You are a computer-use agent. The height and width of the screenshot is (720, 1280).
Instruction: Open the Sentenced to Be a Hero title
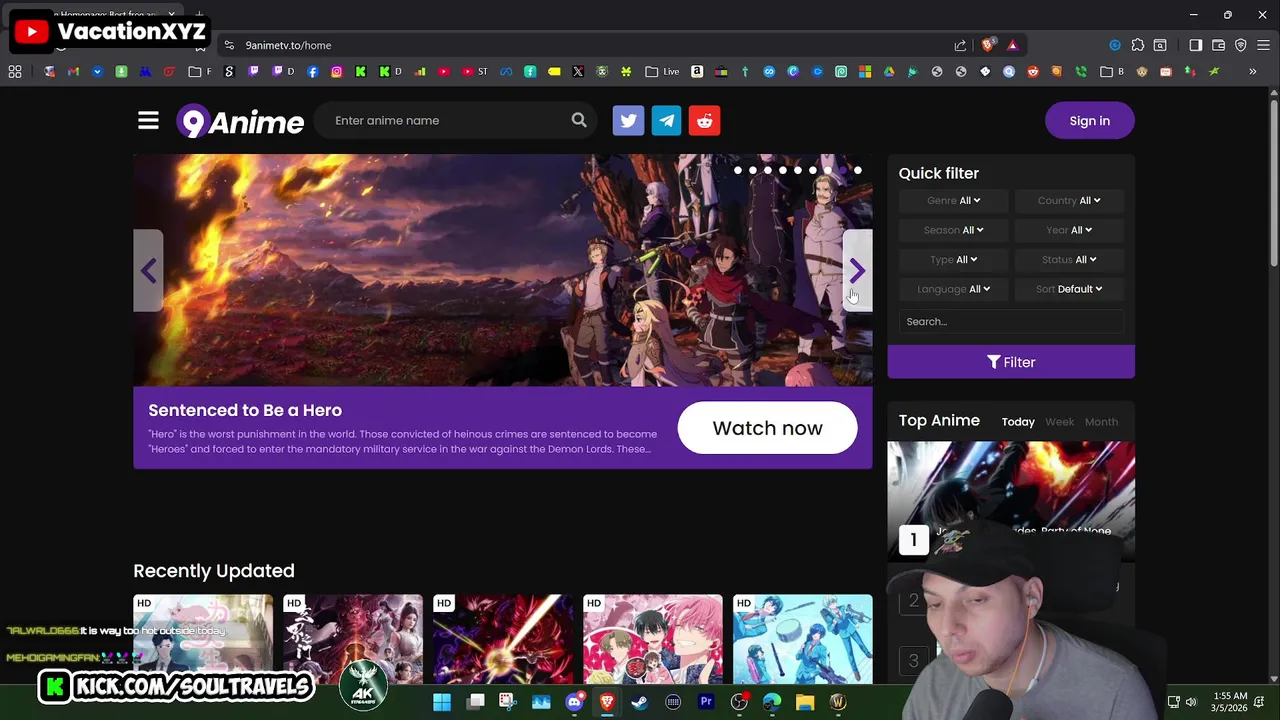point(245,410)
